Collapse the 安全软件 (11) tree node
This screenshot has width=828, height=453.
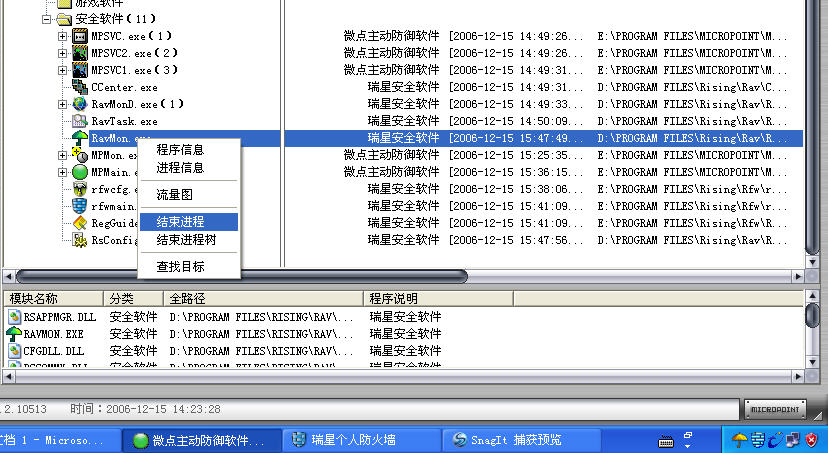click(46, 20)
